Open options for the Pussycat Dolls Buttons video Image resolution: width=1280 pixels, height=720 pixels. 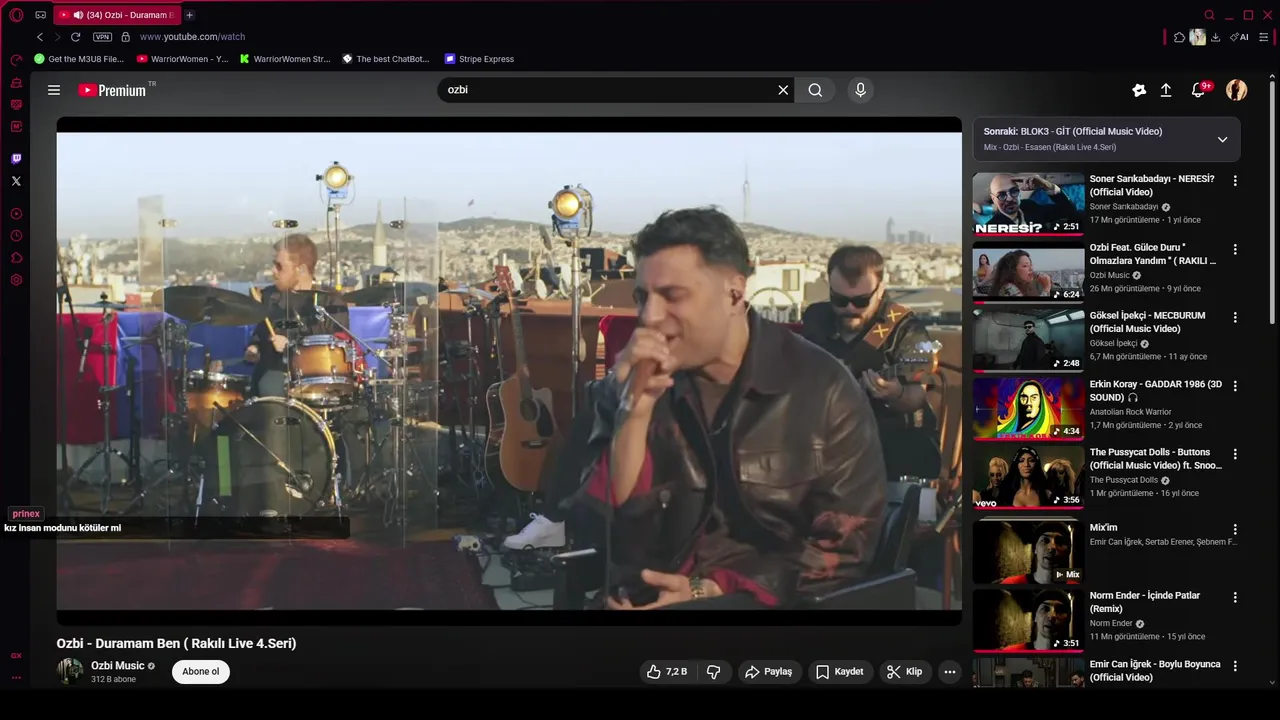[x=1235, y=454]
